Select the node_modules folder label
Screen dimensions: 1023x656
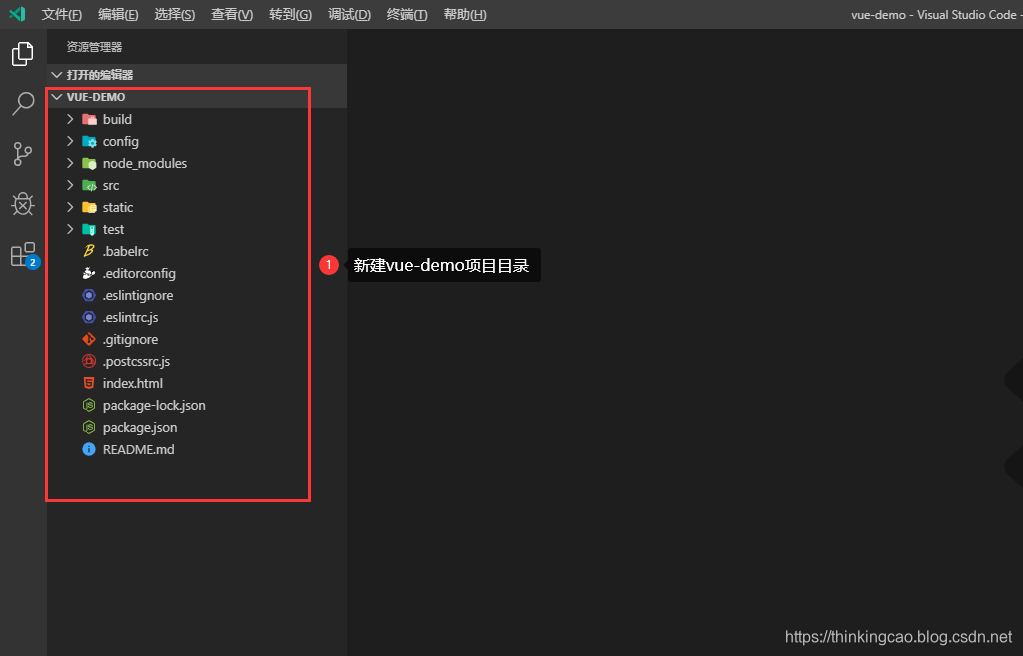point(145,164)
